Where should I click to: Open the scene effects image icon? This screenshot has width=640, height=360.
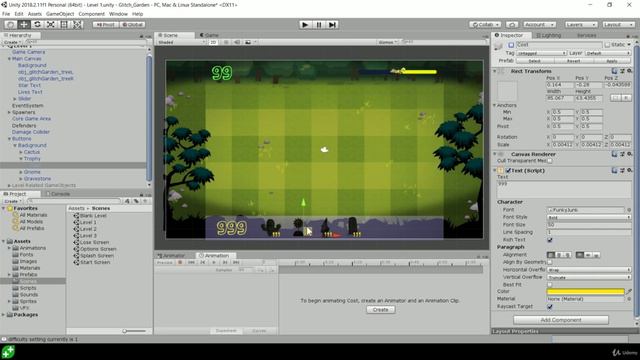[x=248, y=42]
